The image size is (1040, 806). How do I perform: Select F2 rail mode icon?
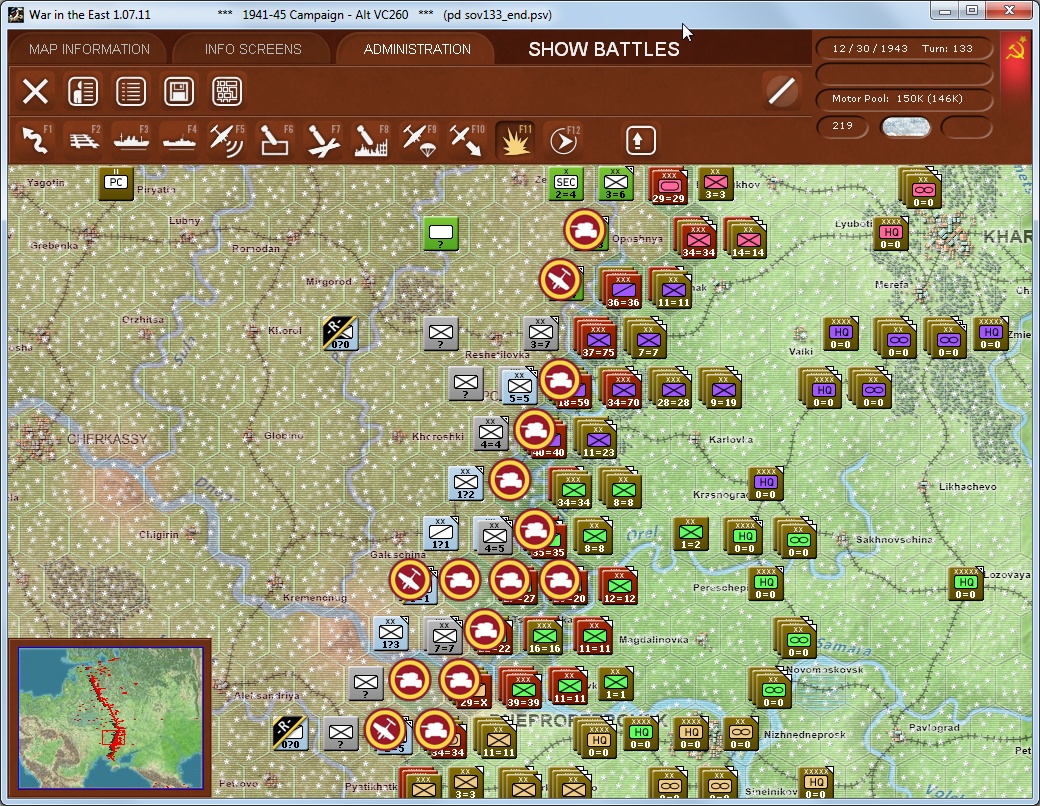[84, 140]
